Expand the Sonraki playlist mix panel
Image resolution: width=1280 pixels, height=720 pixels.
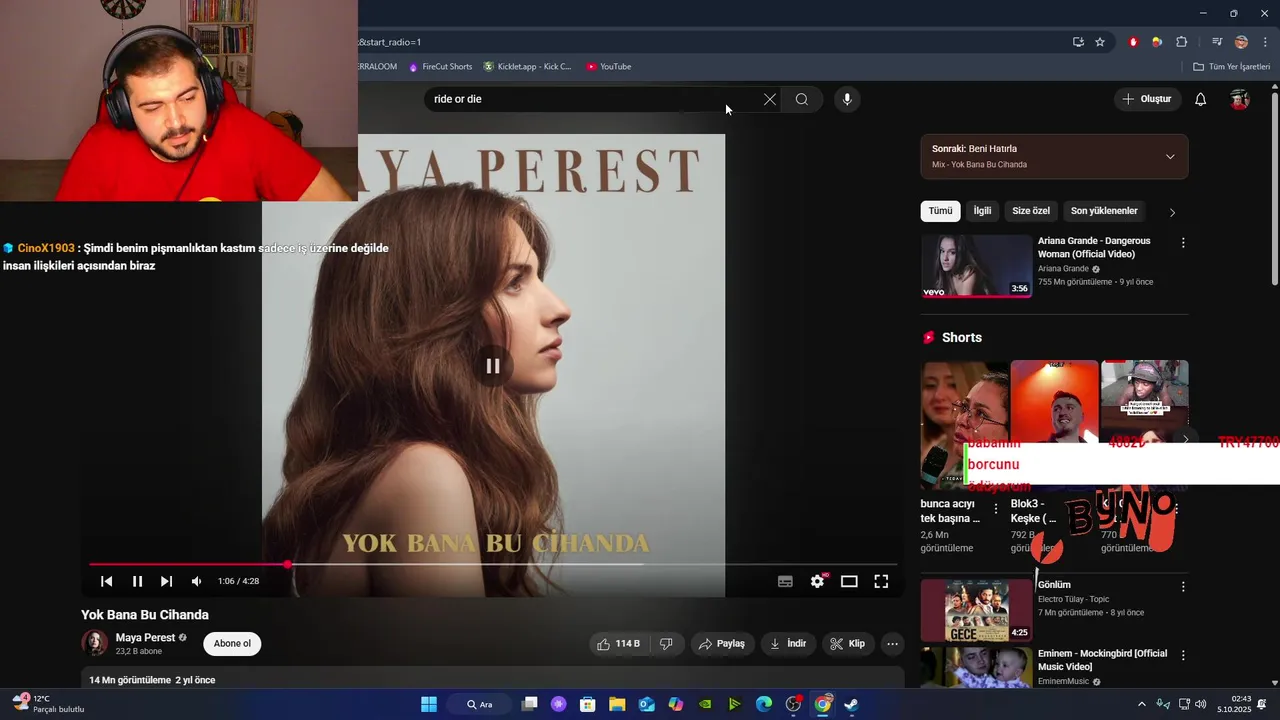coord(1170,157)
